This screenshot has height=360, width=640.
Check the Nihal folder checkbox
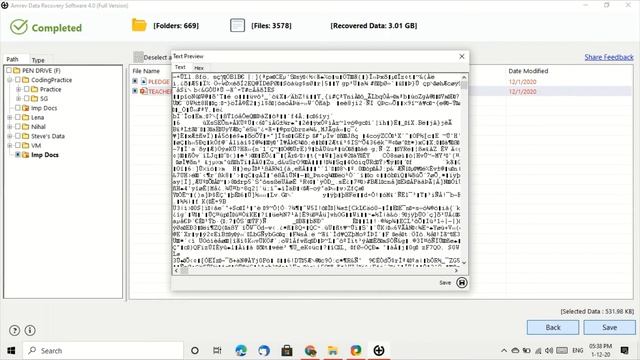coord(18,127)
